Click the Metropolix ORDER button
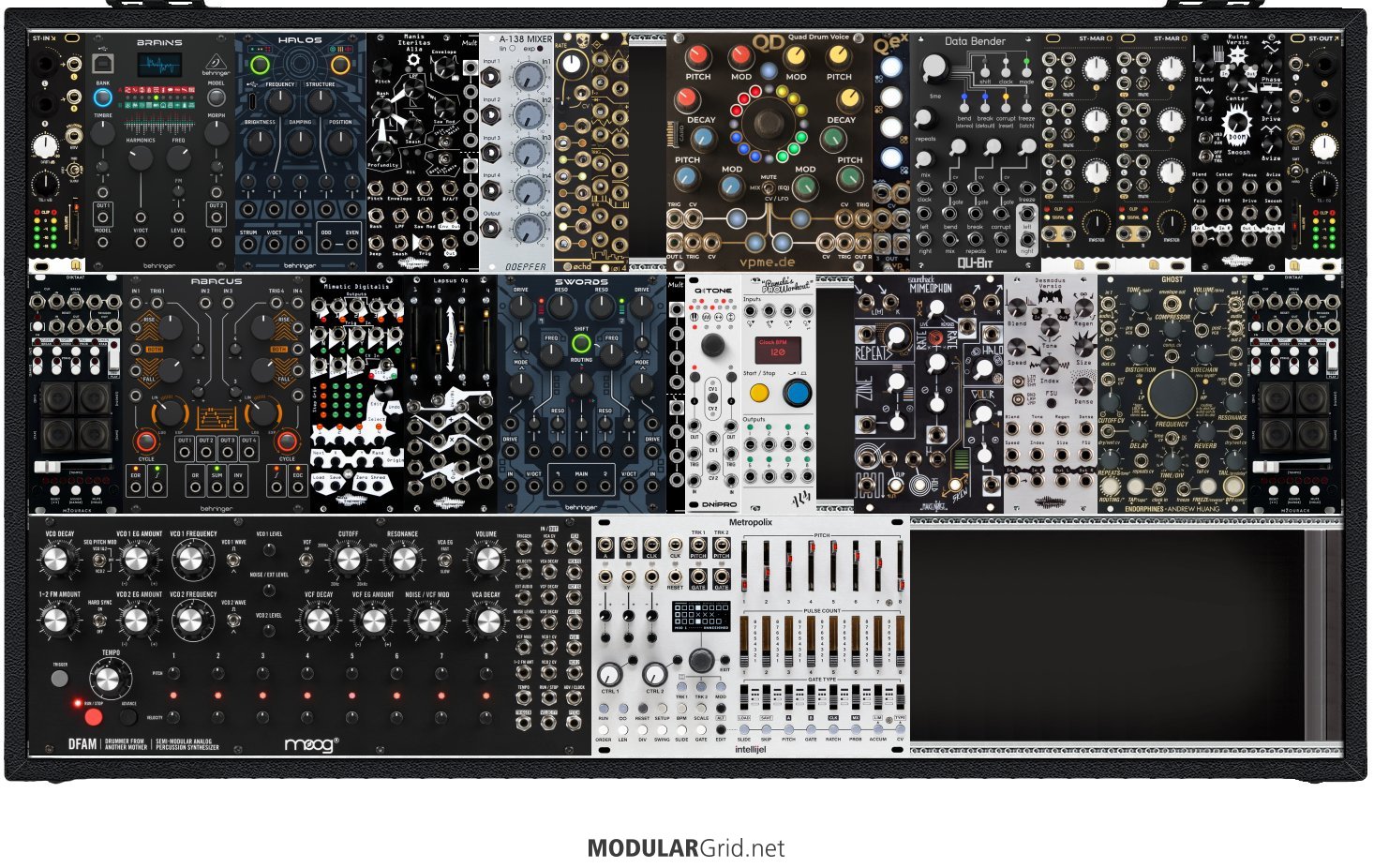The image size is (1374, 868). (x=605, y=730)
